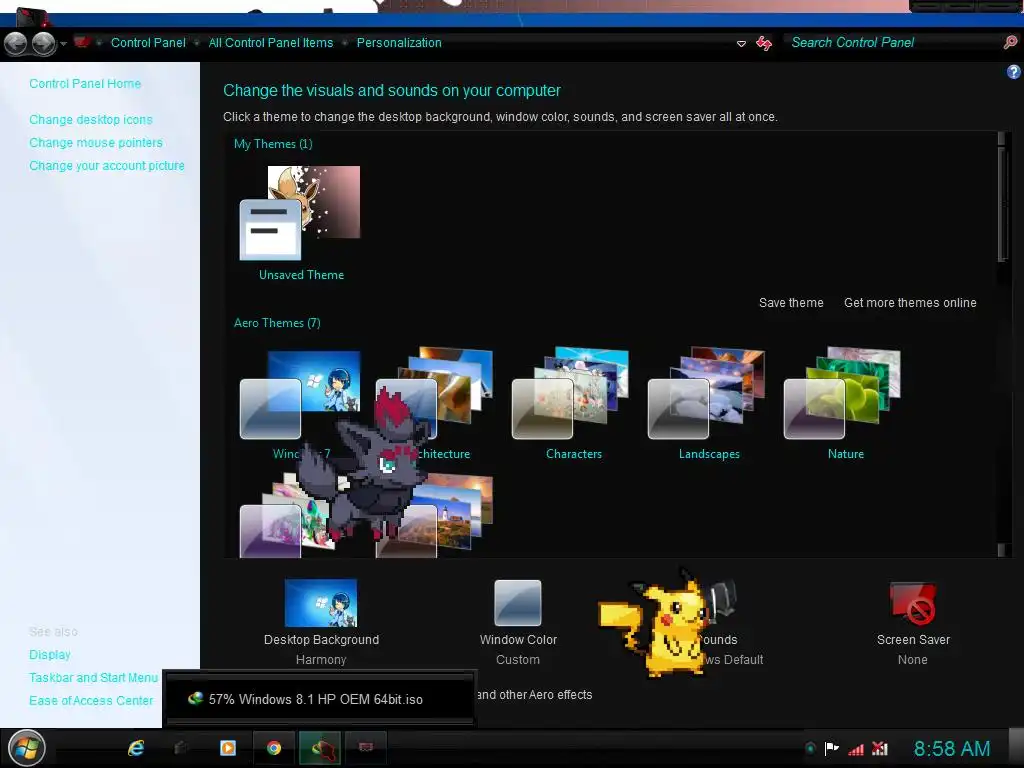Open the blue Help icon

tap(1013, 72)
